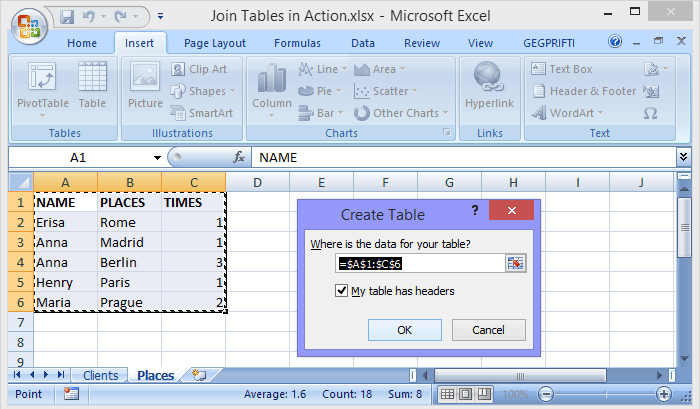Open the GEGPRIFTI tab

point(549,43)
